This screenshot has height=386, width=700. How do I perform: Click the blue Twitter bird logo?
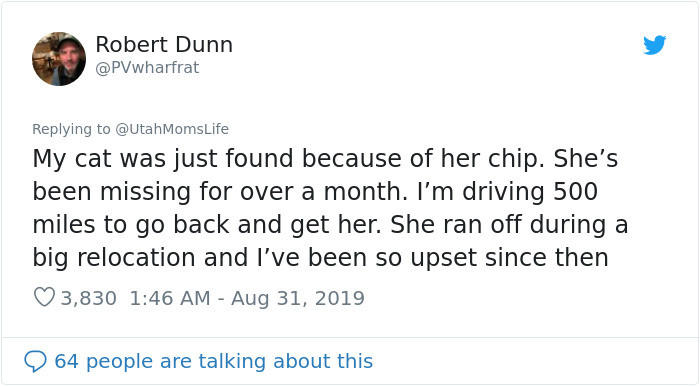point(654,45)
